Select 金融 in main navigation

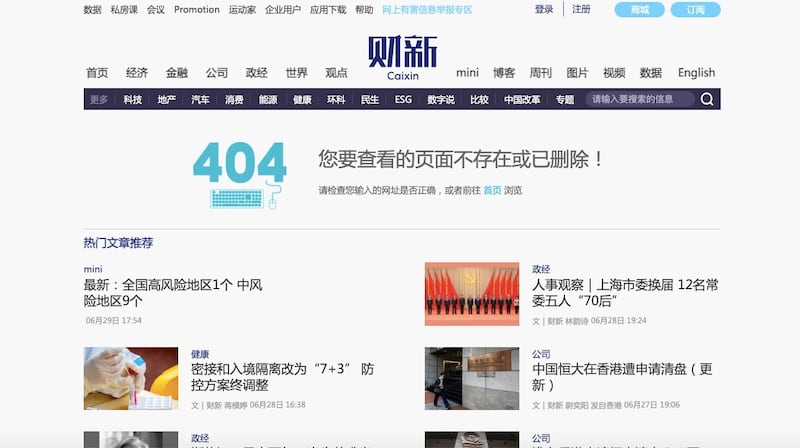coord(177,73)
